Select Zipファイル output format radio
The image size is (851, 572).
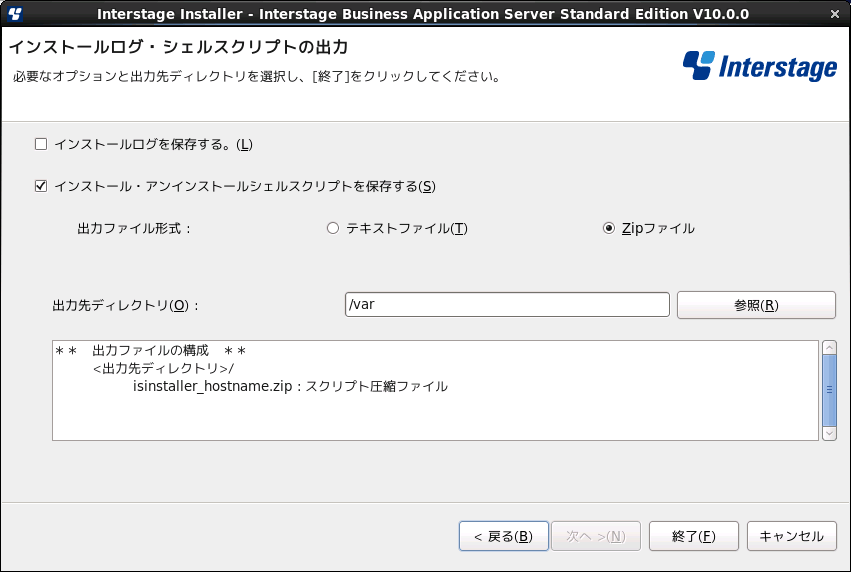click(608, 228)
